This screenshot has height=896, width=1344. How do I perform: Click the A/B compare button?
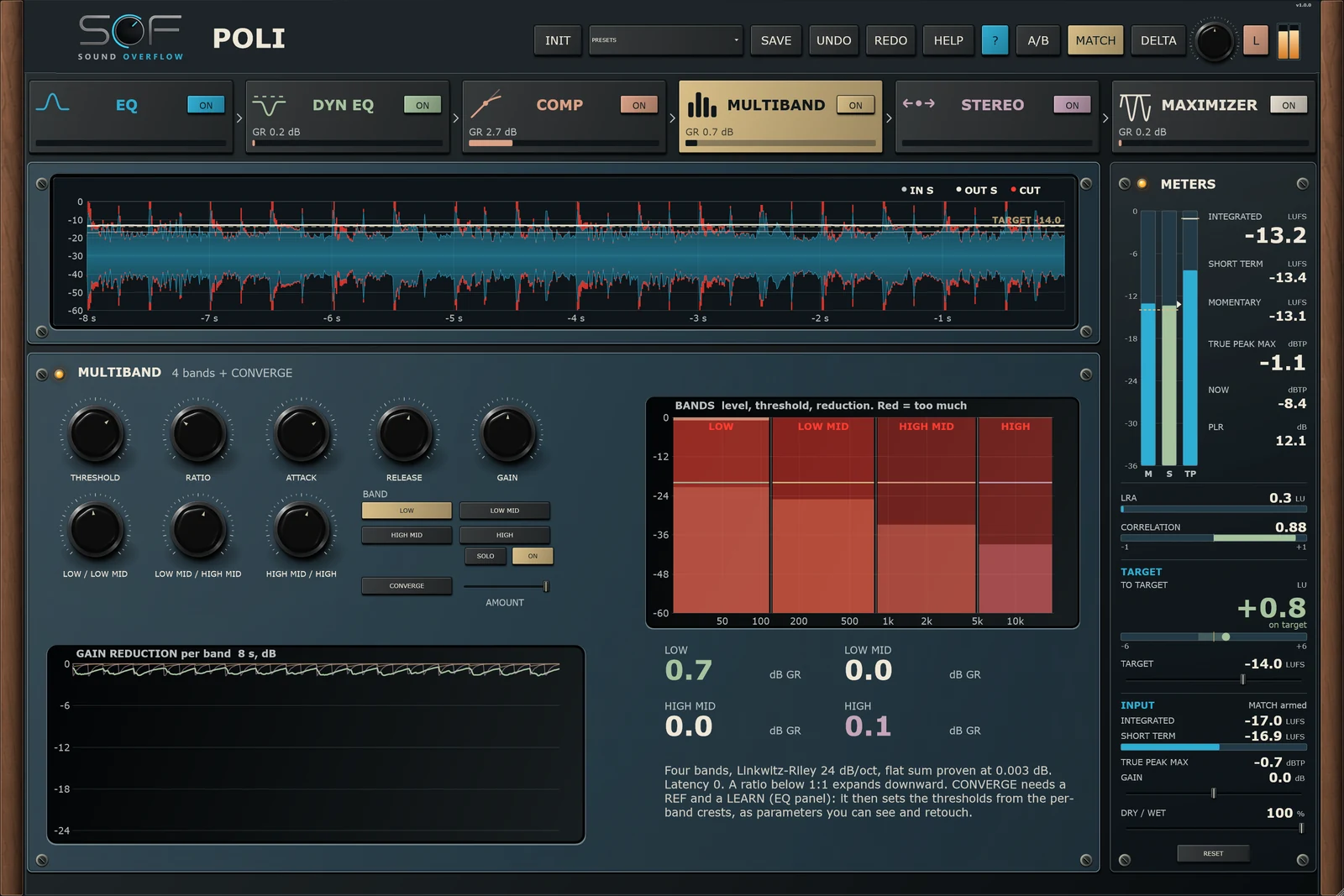(1038, 40)
